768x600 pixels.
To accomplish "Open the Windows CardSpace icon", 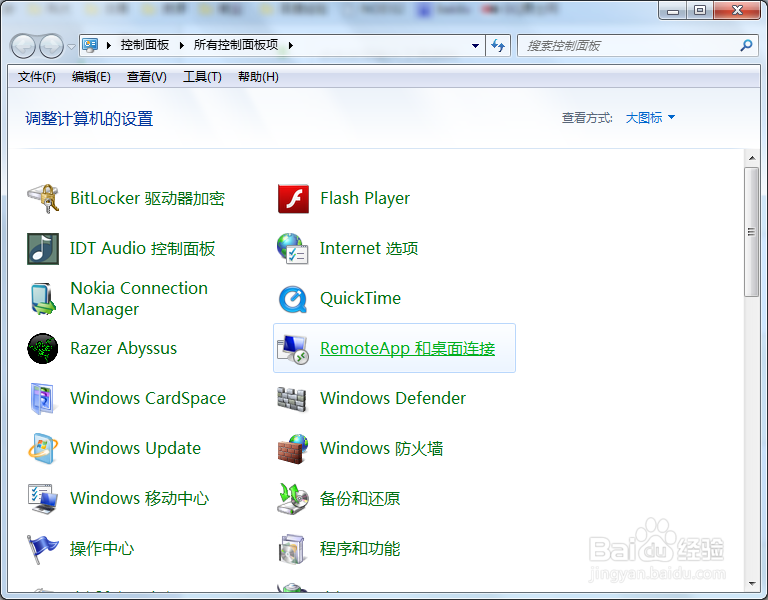I will [x=43, y=399].
